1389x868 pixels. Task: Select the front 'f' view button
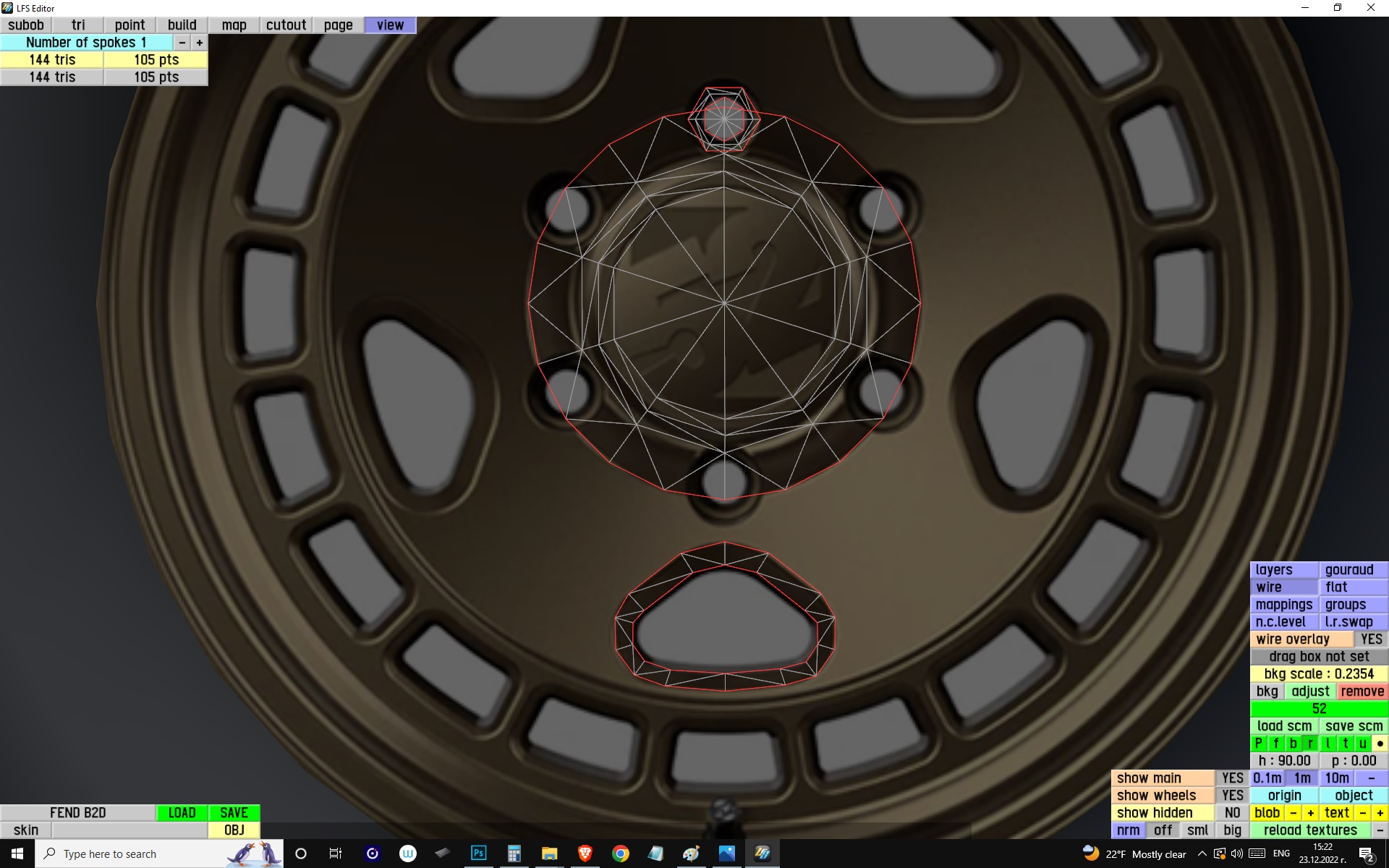(1276, 744)
